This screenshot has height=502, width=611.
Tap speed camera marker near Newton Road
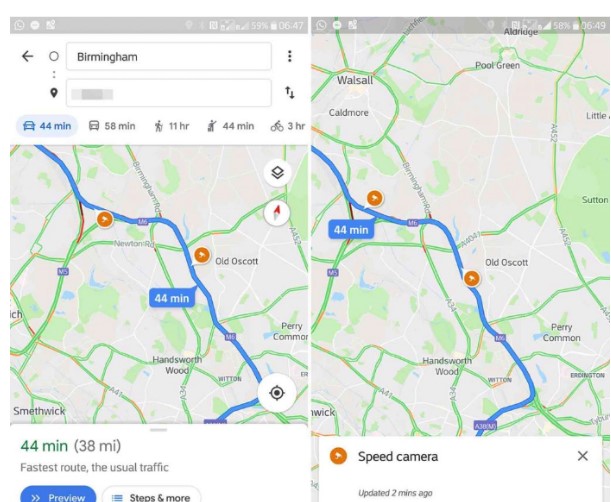tap(104, 218)
